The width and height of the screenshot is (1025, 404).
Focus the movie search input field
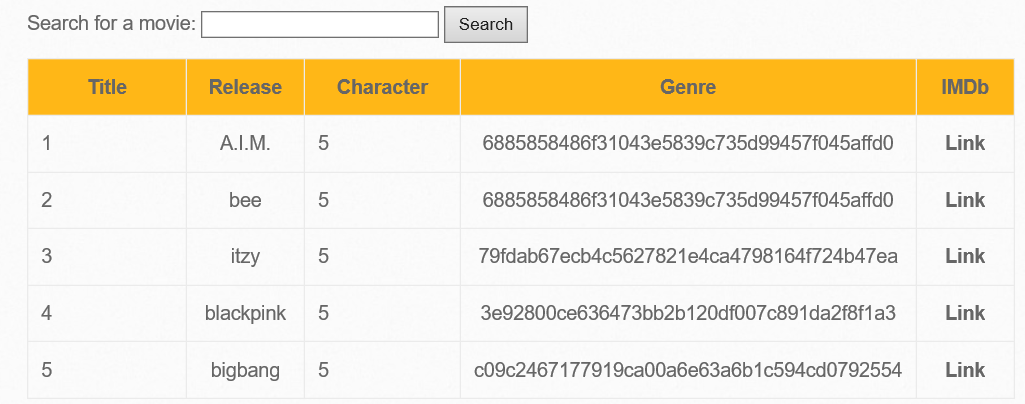(320, 25)
